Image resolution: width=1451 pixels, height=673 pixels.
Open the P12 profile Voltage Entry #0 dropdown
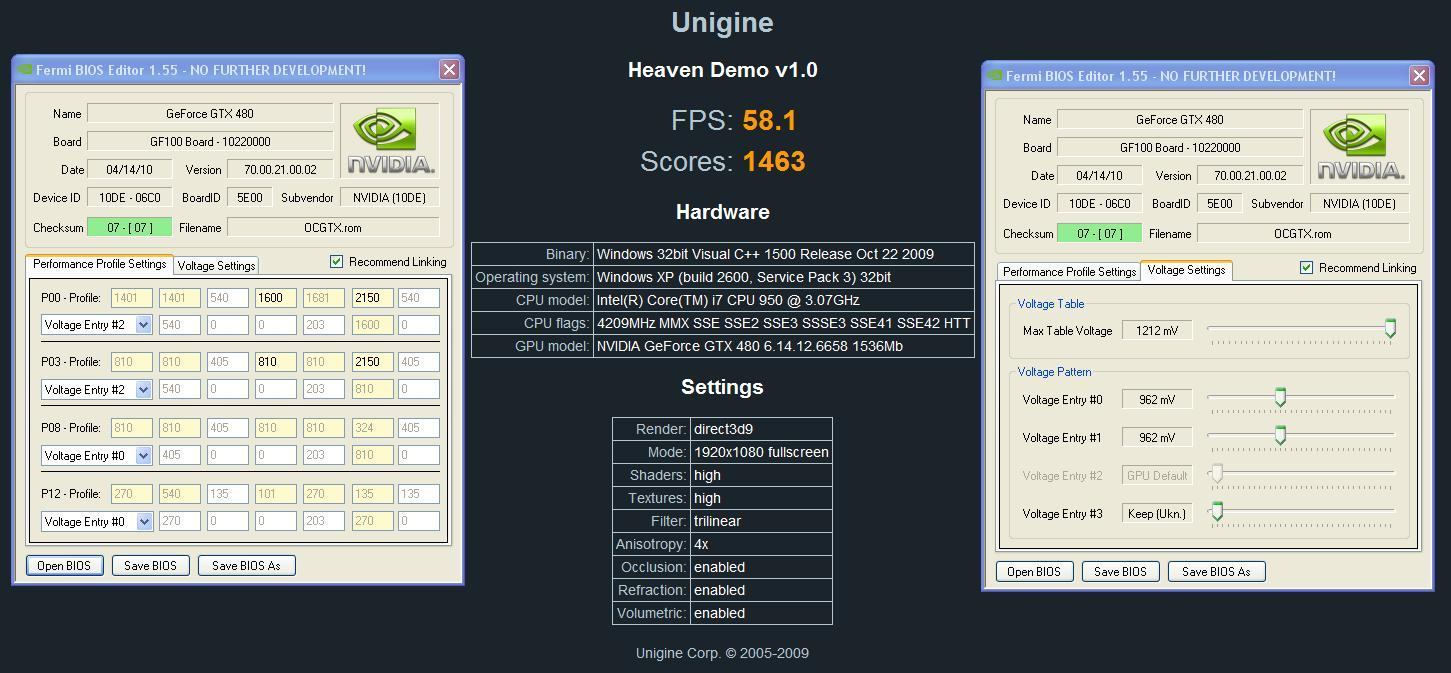pos(143,522)
